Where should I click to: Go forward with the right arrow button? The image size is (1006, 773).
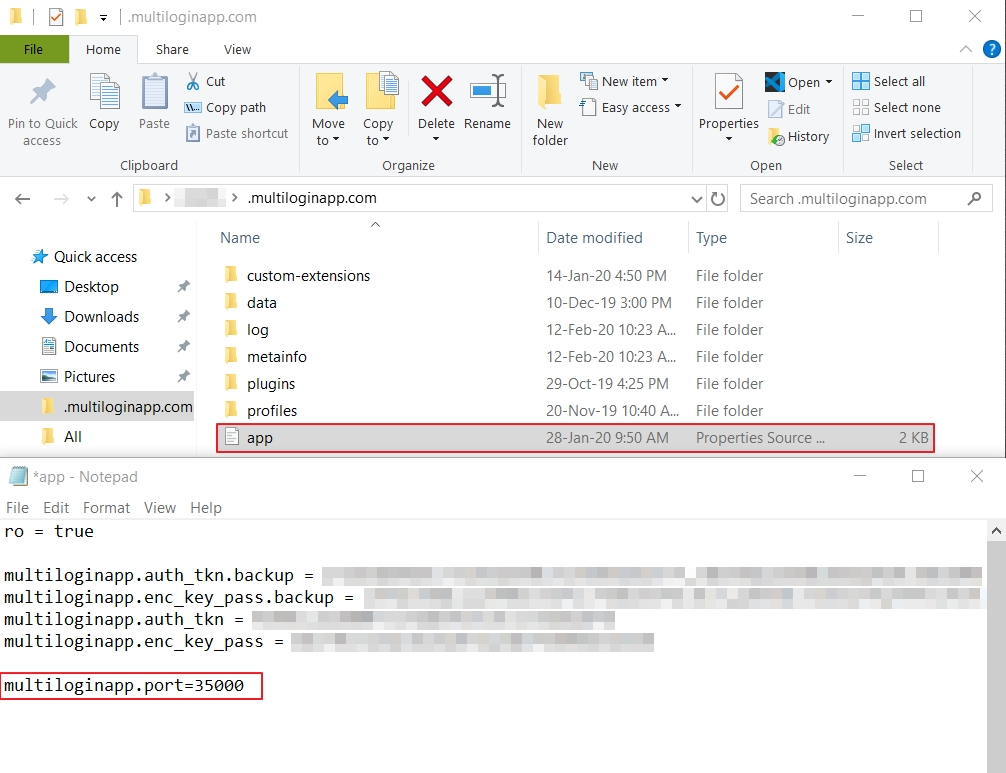point(61,199)
